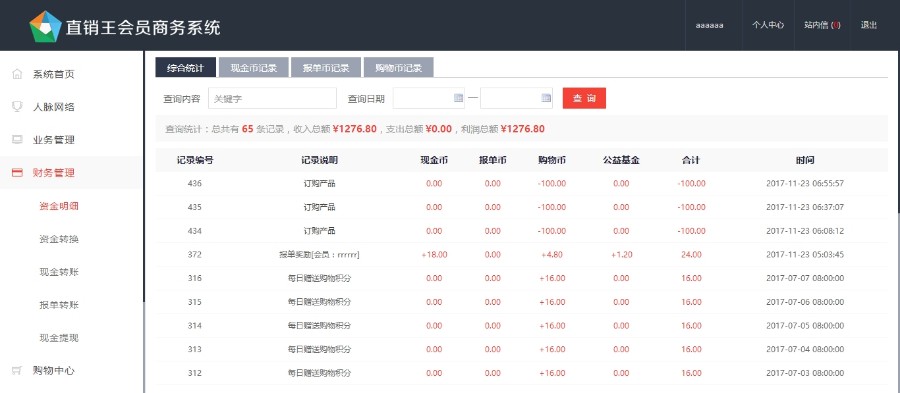900x393 pixels.
Task: Click the +18.00 现金币 value
Action: 434,254
